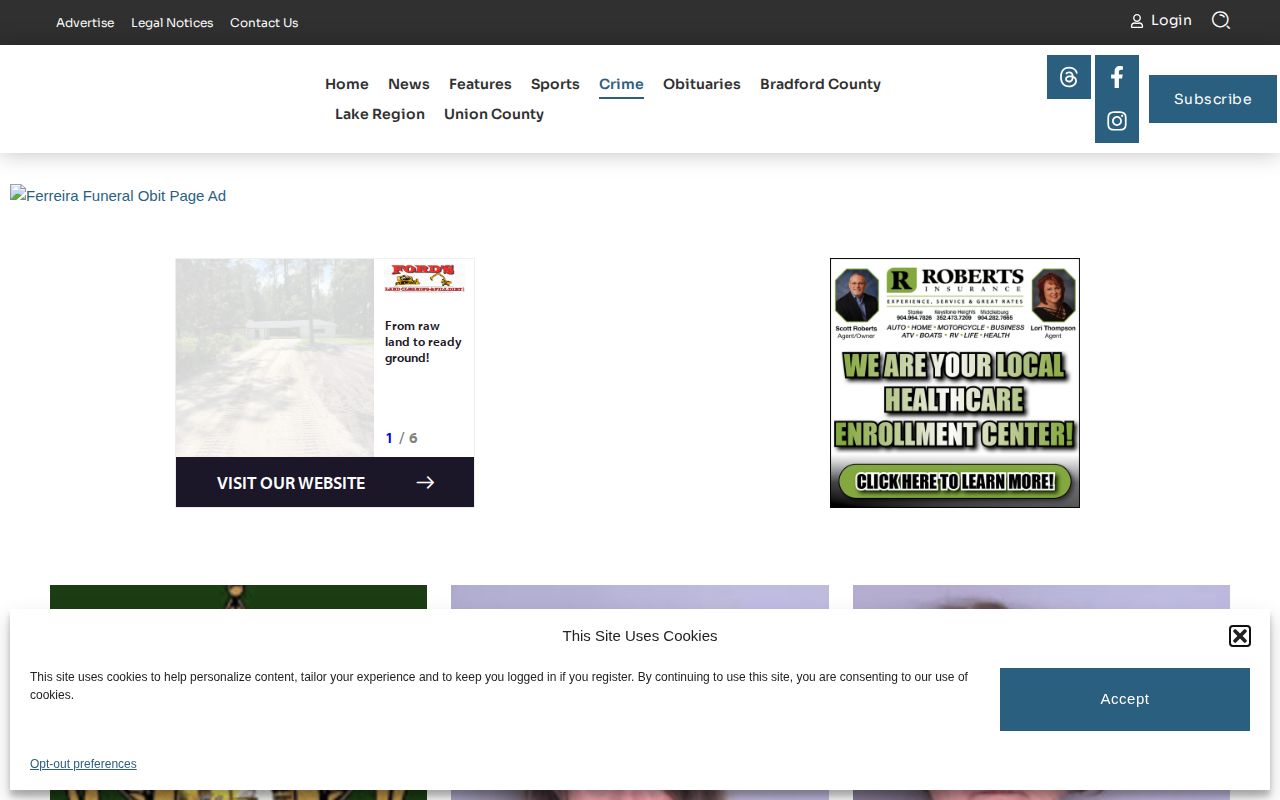Accept the site cookies

[x=1125, y=699]
